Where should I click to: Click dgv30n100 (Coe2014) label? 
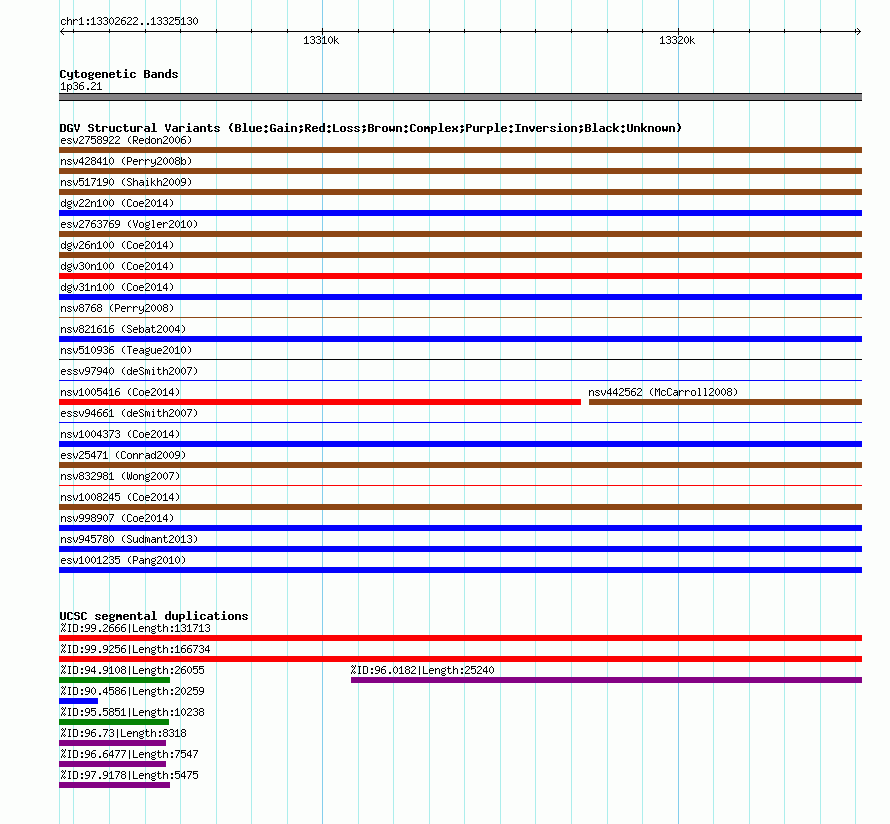117,266
